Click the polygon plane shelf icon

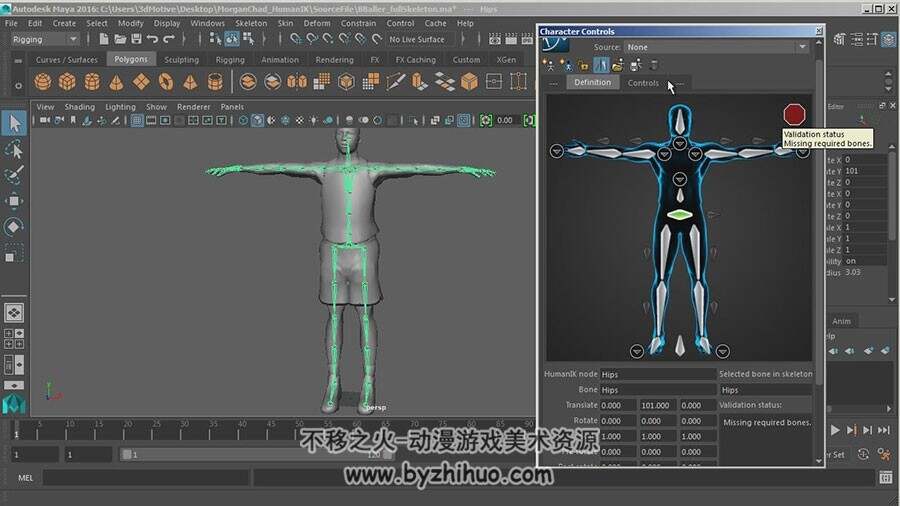tap(141, 82)
